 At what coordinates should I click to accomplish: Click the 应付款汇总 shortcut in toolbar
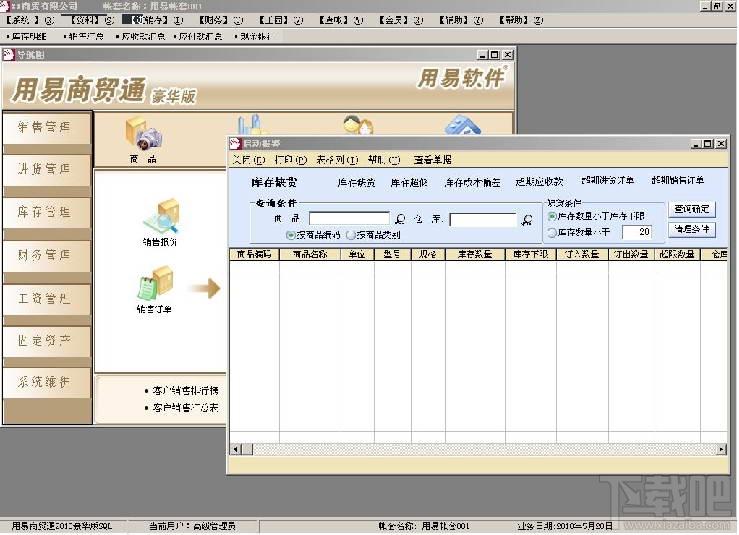click(198, 36)
